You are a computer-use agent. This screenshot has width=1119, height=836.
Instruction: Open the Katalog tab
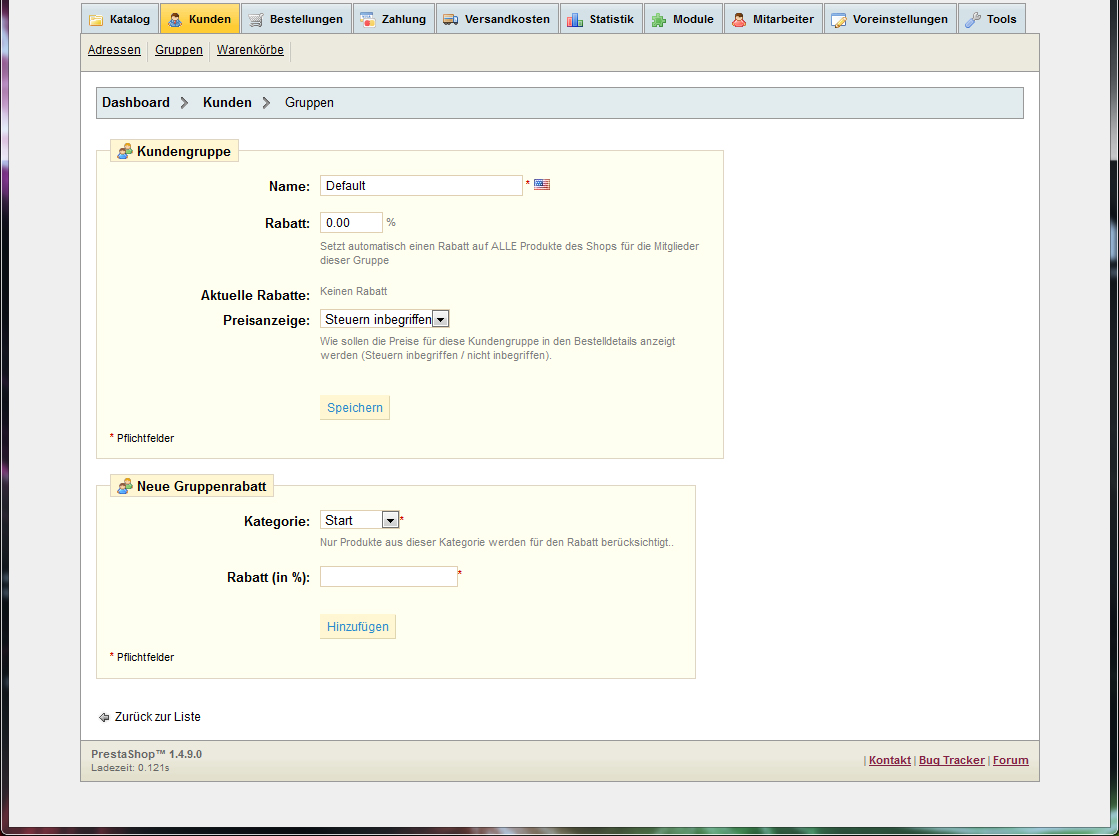click(120, 19)
